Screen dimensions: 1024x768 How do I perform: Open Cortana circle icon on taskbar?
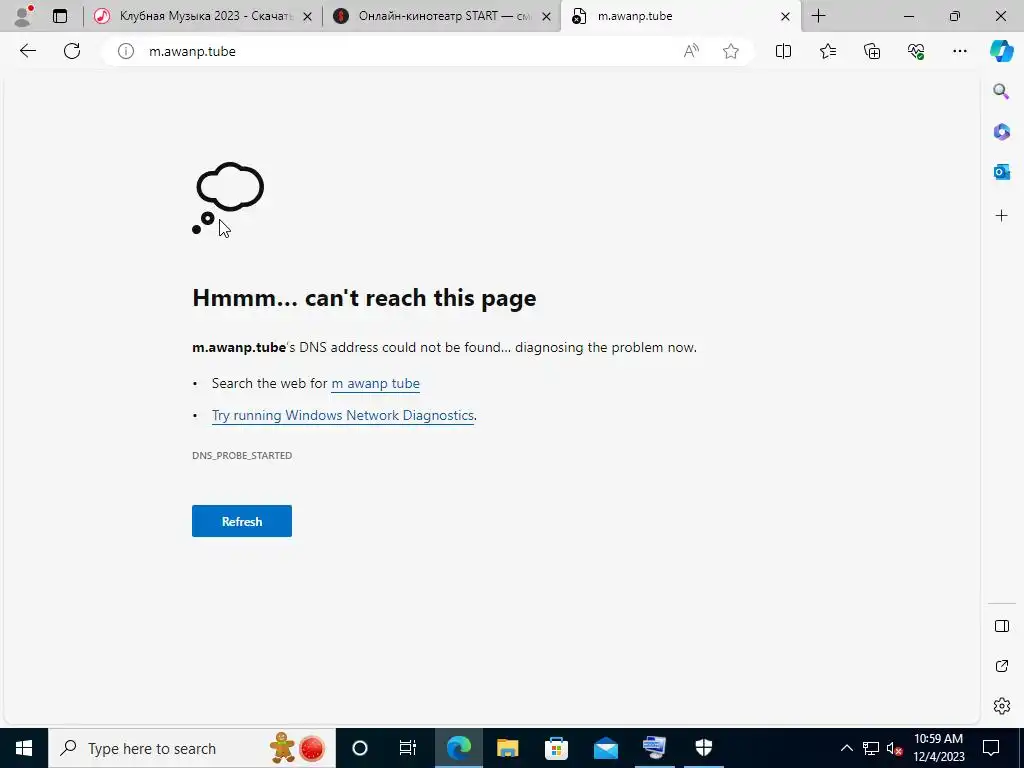360,748
